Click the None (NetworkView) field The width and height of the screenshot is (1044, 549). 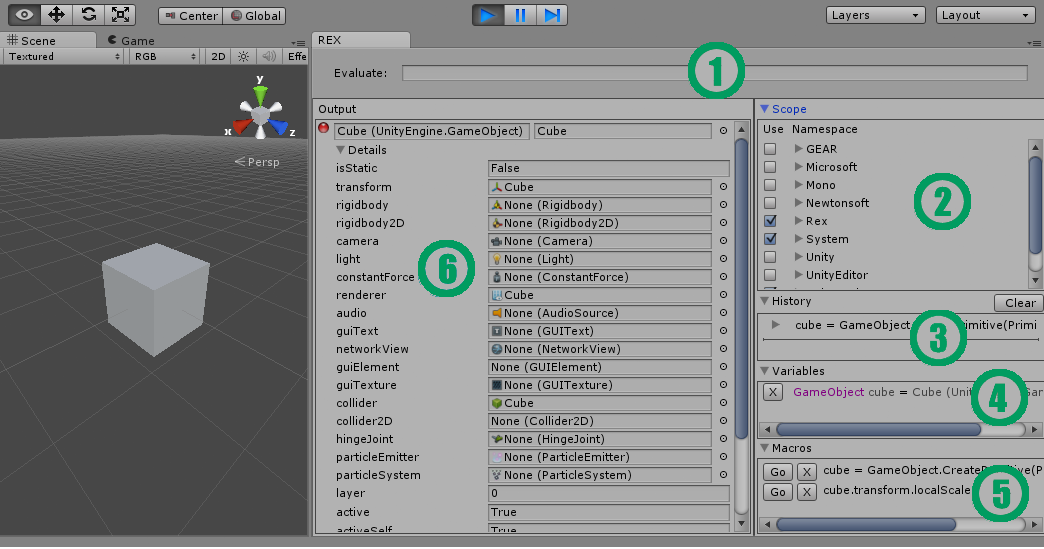tap(600, 349)
